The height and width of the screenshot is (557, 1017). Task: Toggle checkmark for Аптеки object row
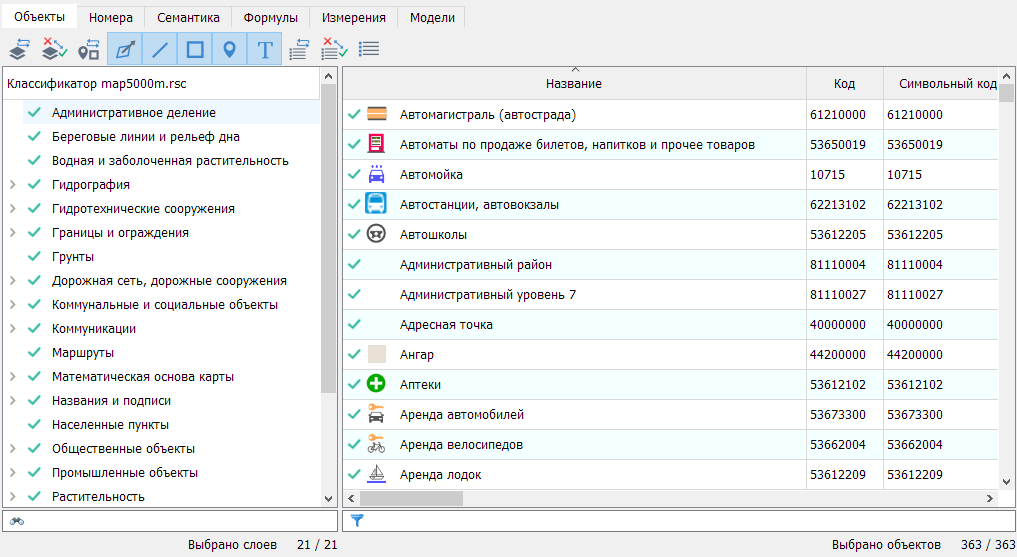[354, 385]
